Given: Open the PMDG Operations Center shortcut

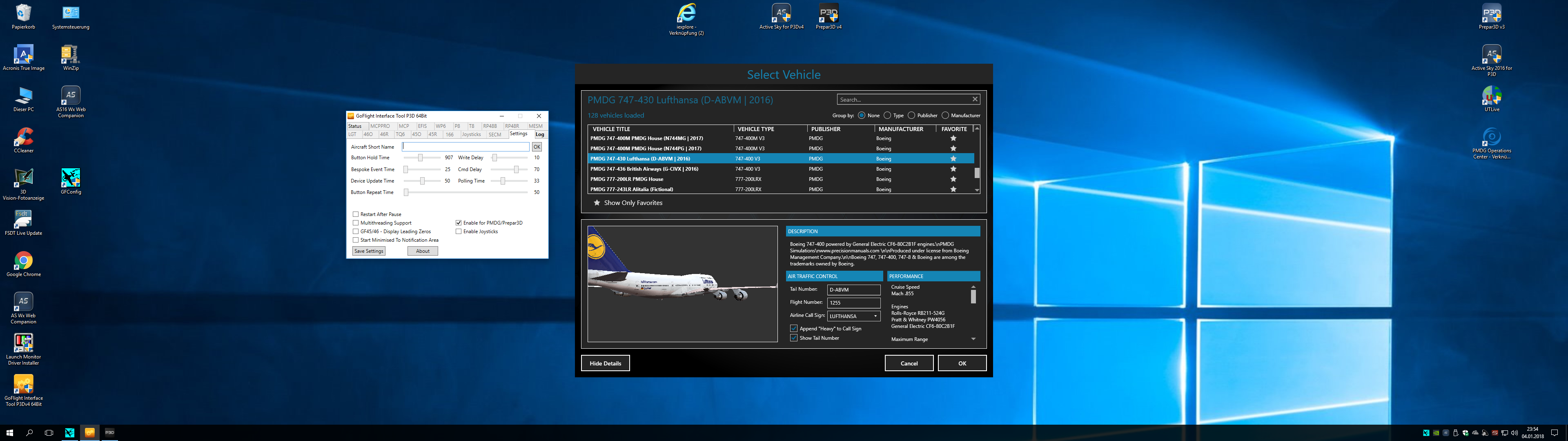Looking at the screenshot, I should pos(1491,138).
